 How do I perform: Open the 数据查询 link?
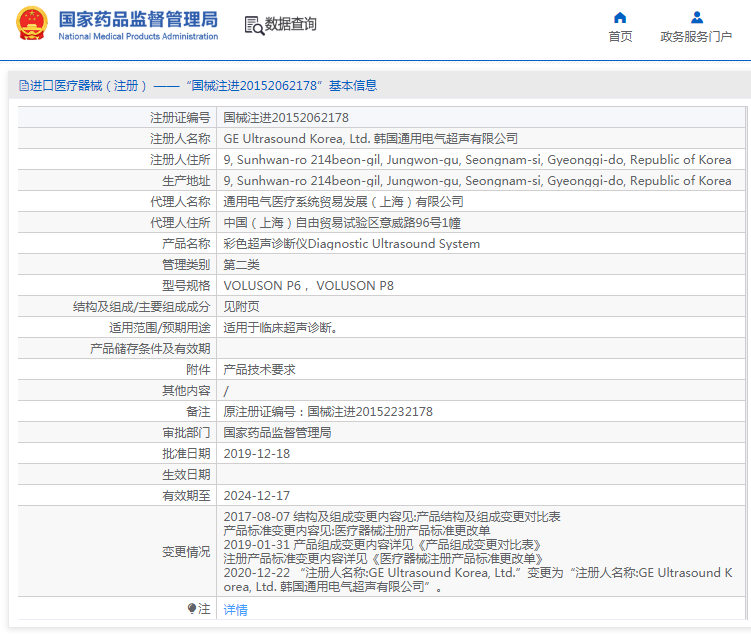tap(290, 24)
